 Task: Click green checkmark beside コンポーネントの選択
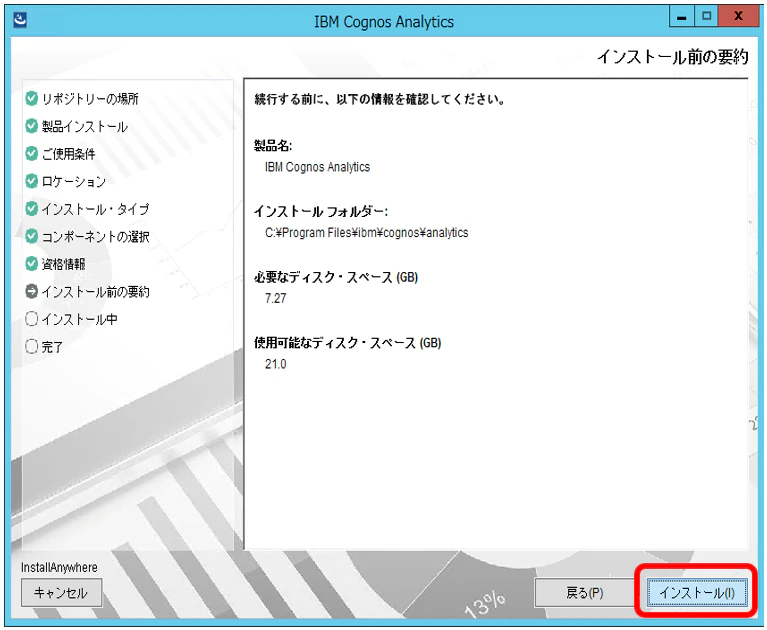(31, 236)
